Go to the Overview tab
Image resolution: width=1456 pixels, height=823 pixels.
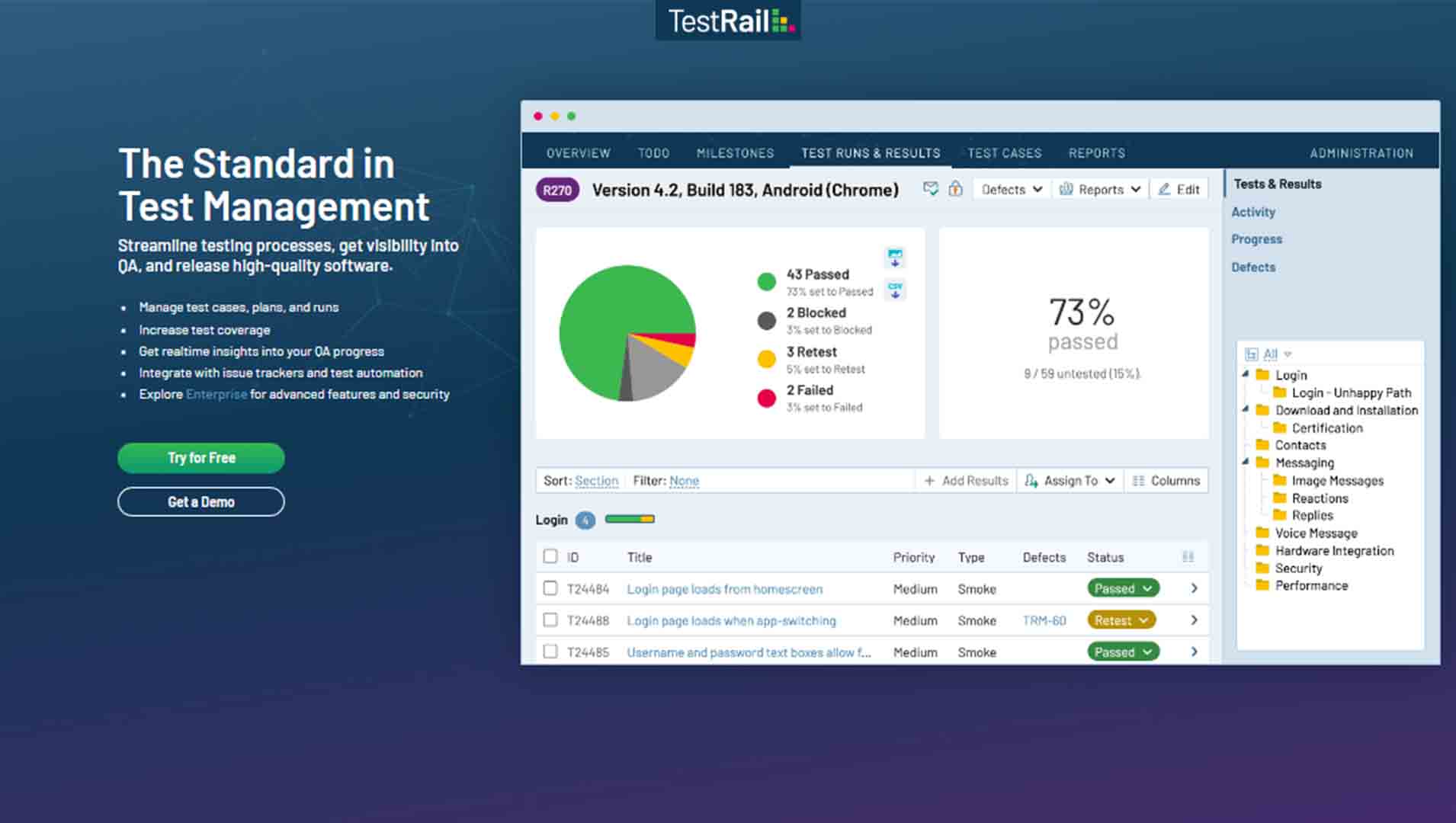click(x=578, y=153)
